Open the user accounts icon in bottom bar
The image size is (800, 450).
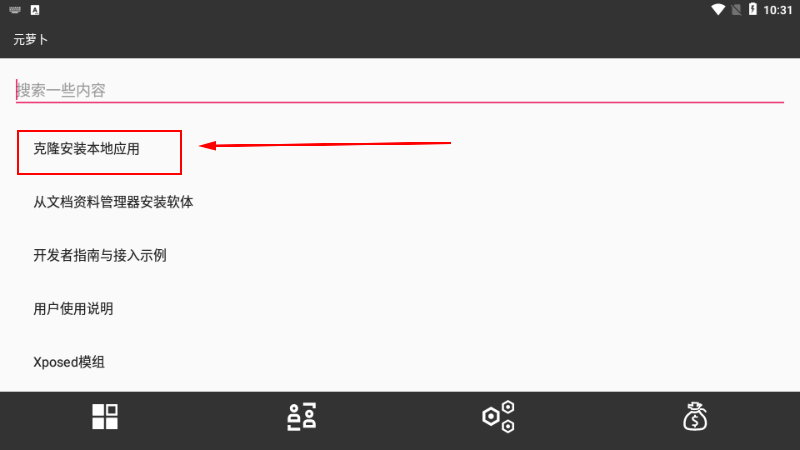pos(302,417)
